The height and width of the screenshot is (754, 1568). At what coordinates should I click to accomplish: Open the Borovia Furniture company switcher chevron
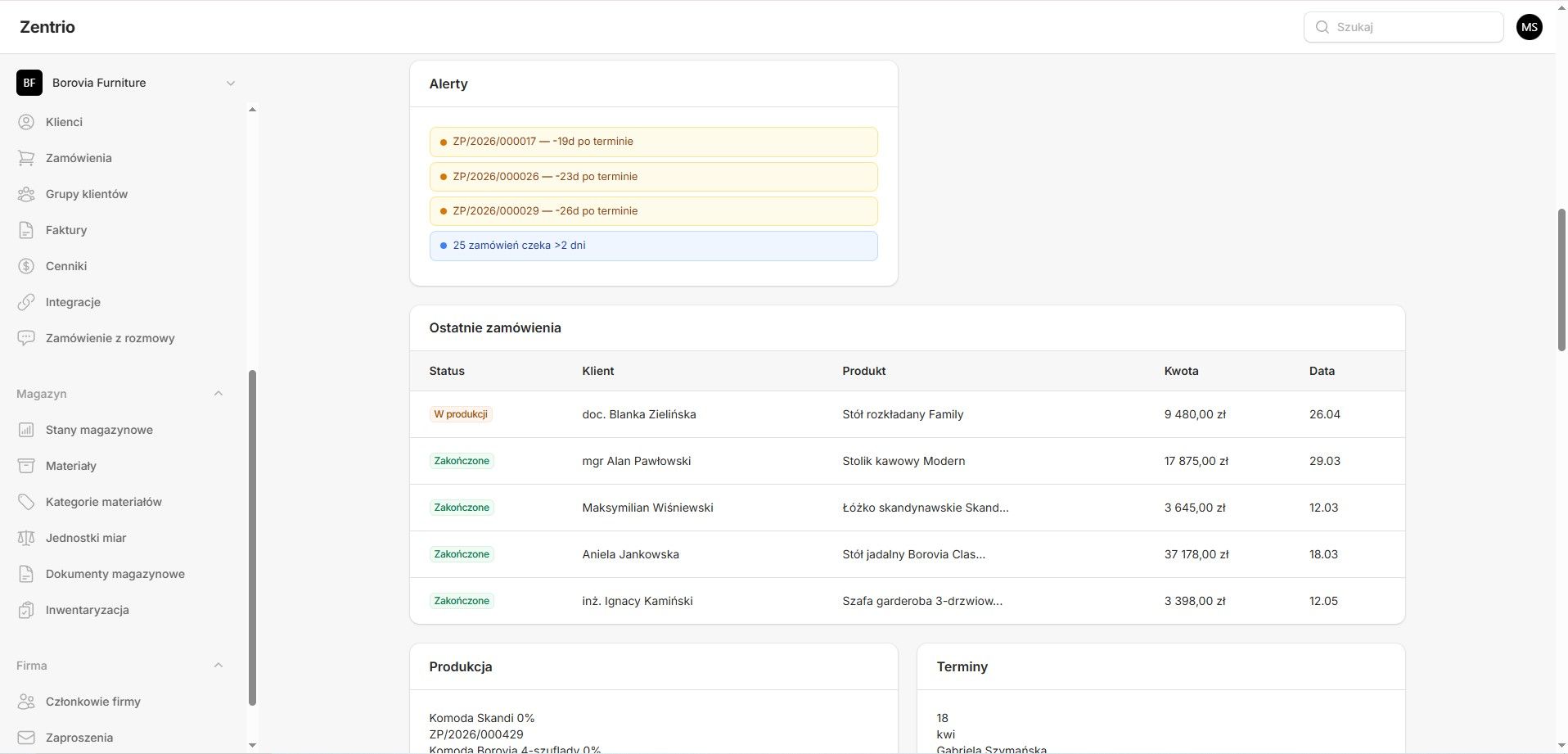[231, 83]
